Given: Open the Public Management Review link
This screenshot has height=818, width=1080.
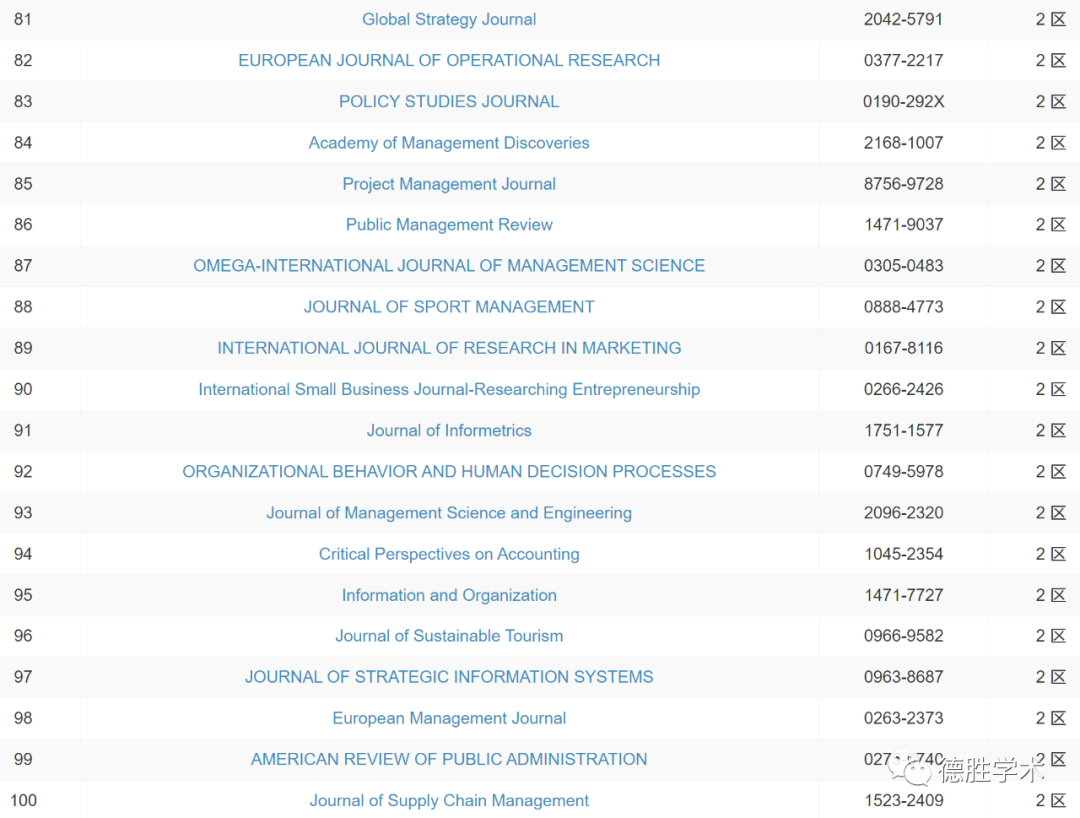Looking at the screenshot, I should pos(449,224).
